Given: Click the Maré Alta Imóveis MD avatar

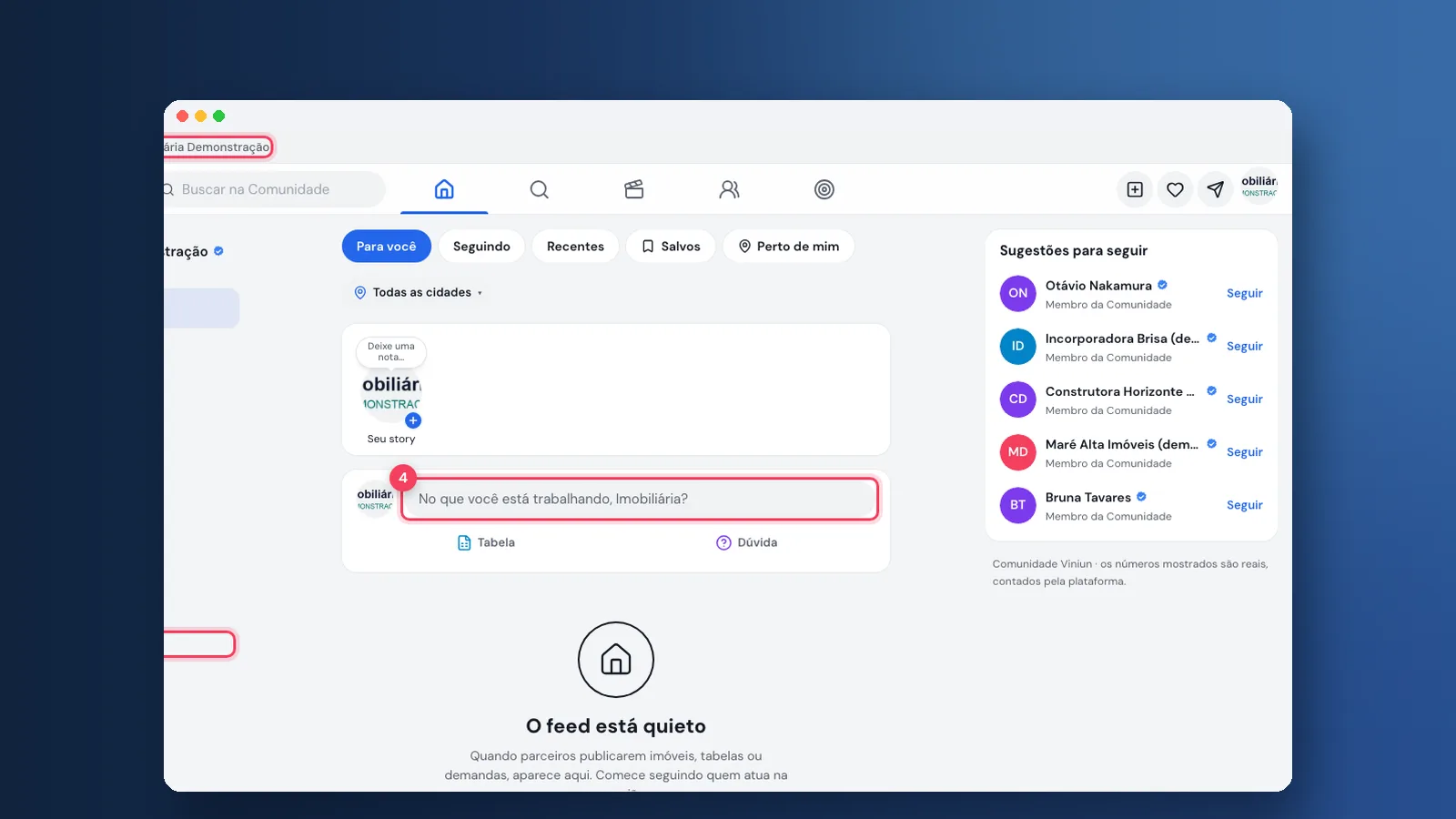Looking at the screenshot, I should [x=1017, y=452].
